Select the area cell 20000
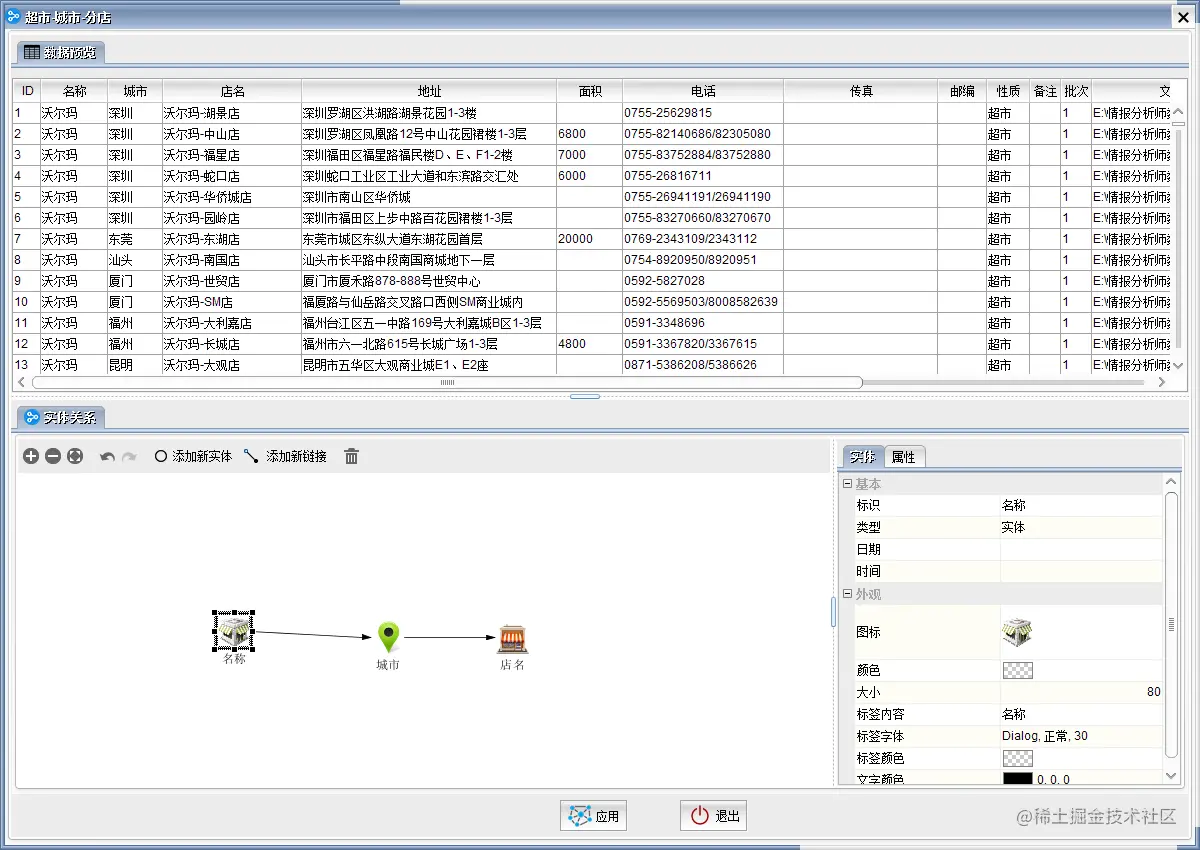Screen dimensions: 1200x850 [x=590, y=239]
